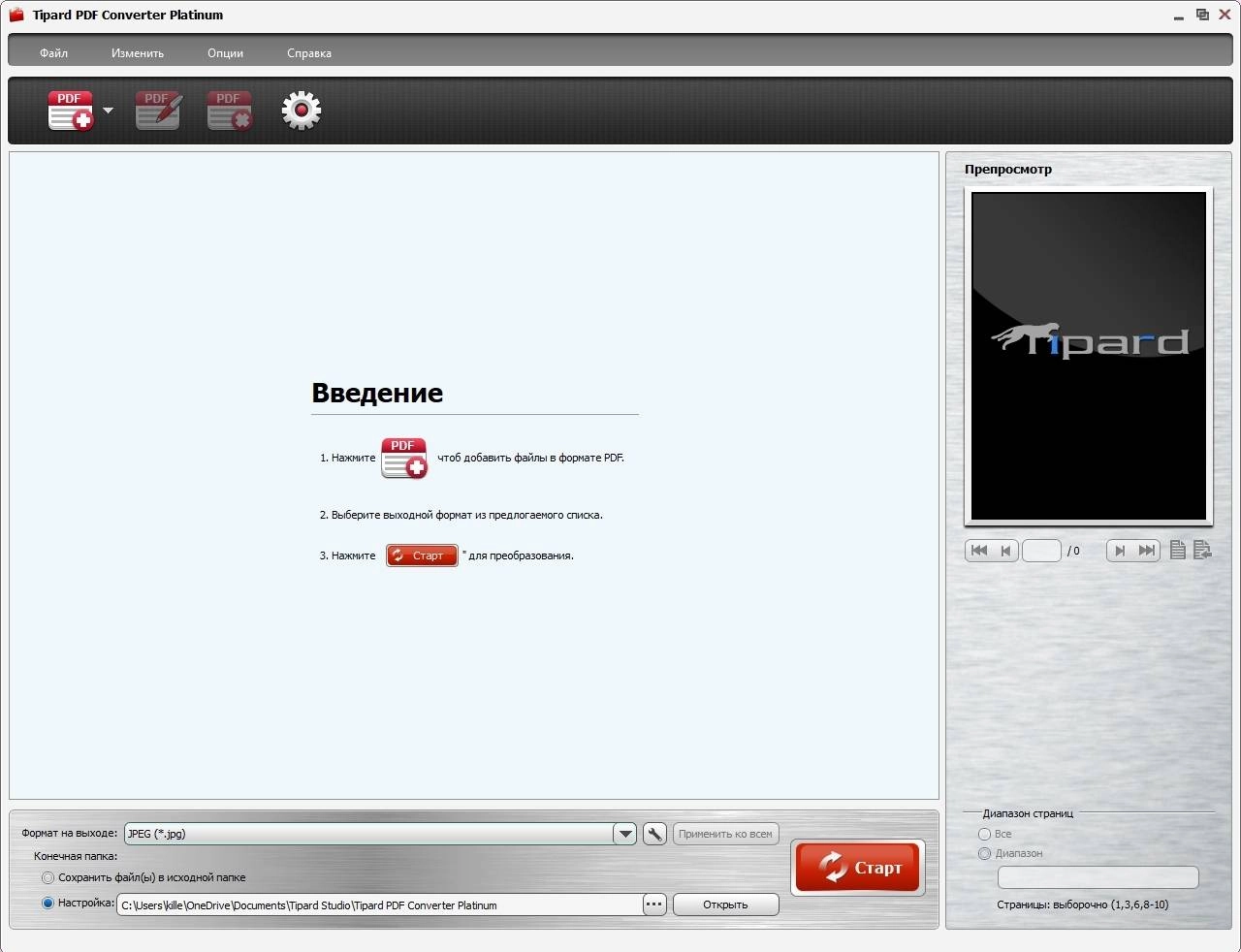The width and height of the screenshot is (1241, 952).
Task: Click the document export icon under preview
Action: pyautogui.click(x=1202, y=551)
